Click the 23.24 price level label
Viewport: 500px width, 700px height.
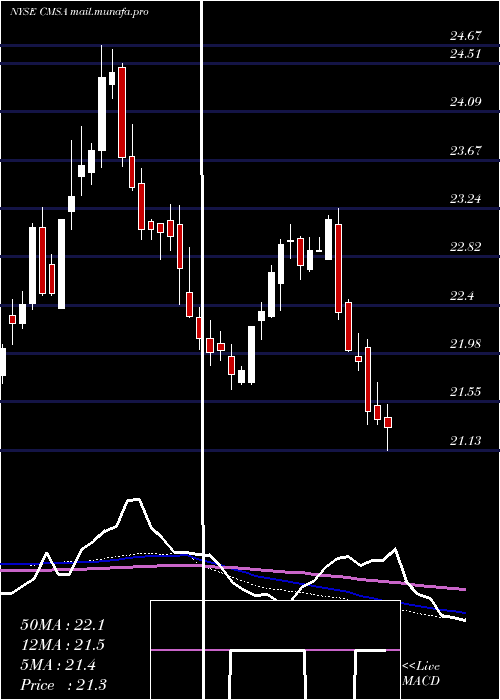pyautogui.click(x=466, y=198)
